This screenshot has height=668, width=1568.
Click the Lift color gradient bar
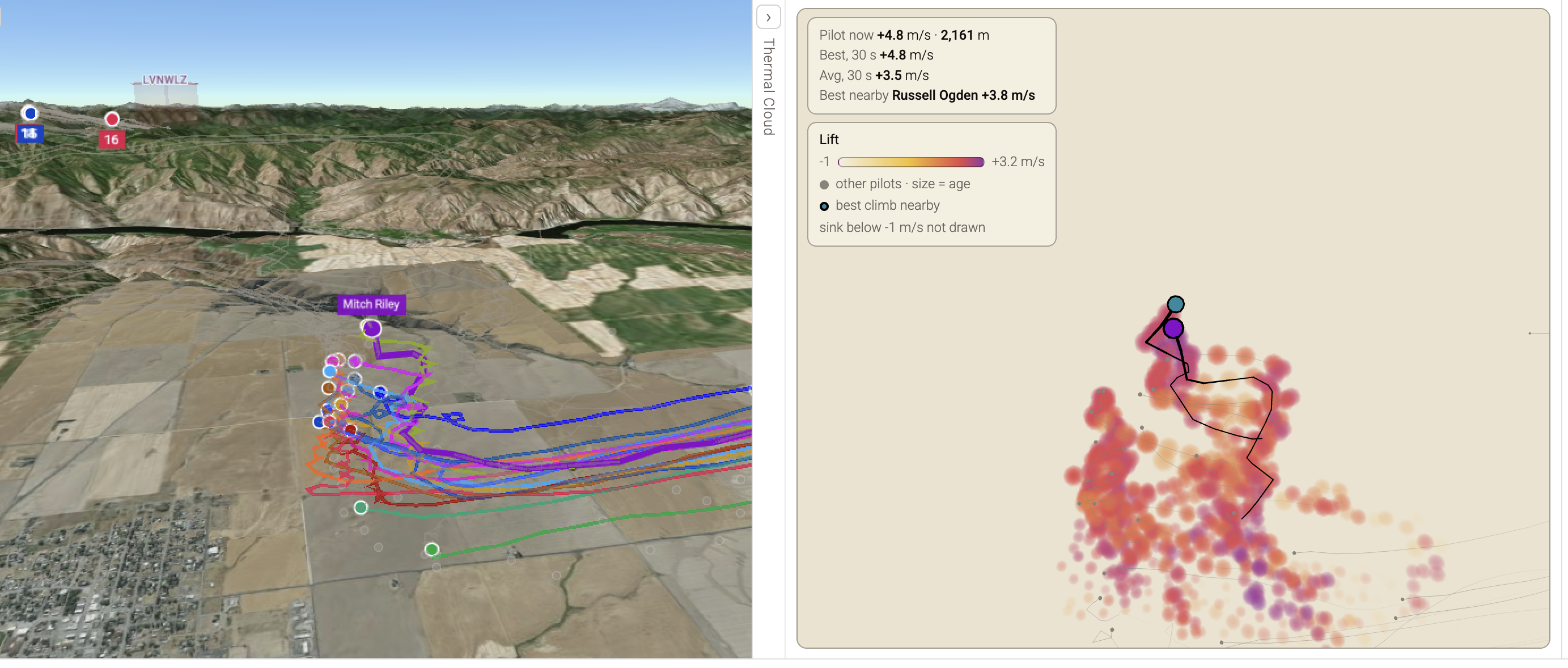click(x=910, y=162)
